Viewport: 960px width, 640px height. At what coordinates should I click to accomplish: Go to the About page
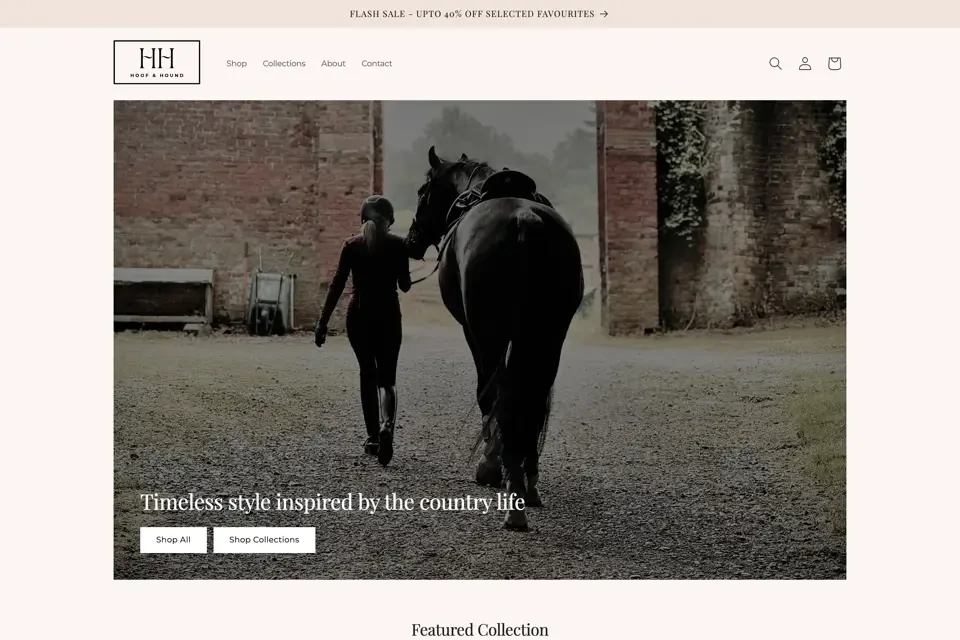tap(333, 63)
